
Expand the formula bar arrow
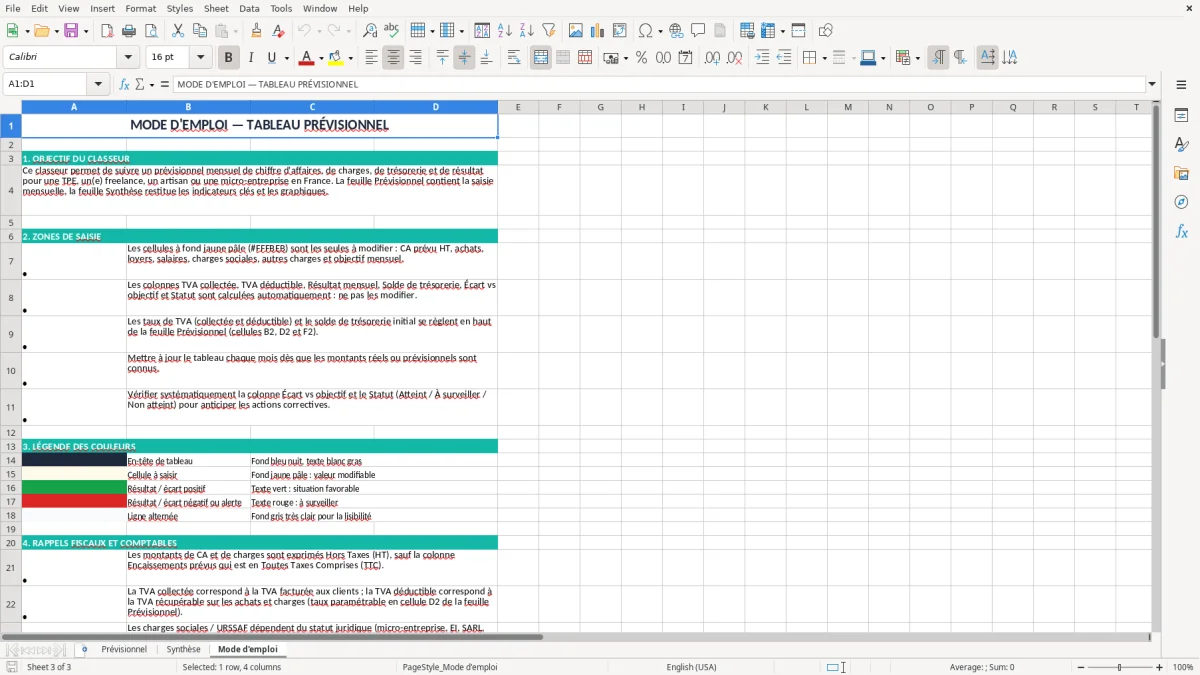click(1152, 85)
